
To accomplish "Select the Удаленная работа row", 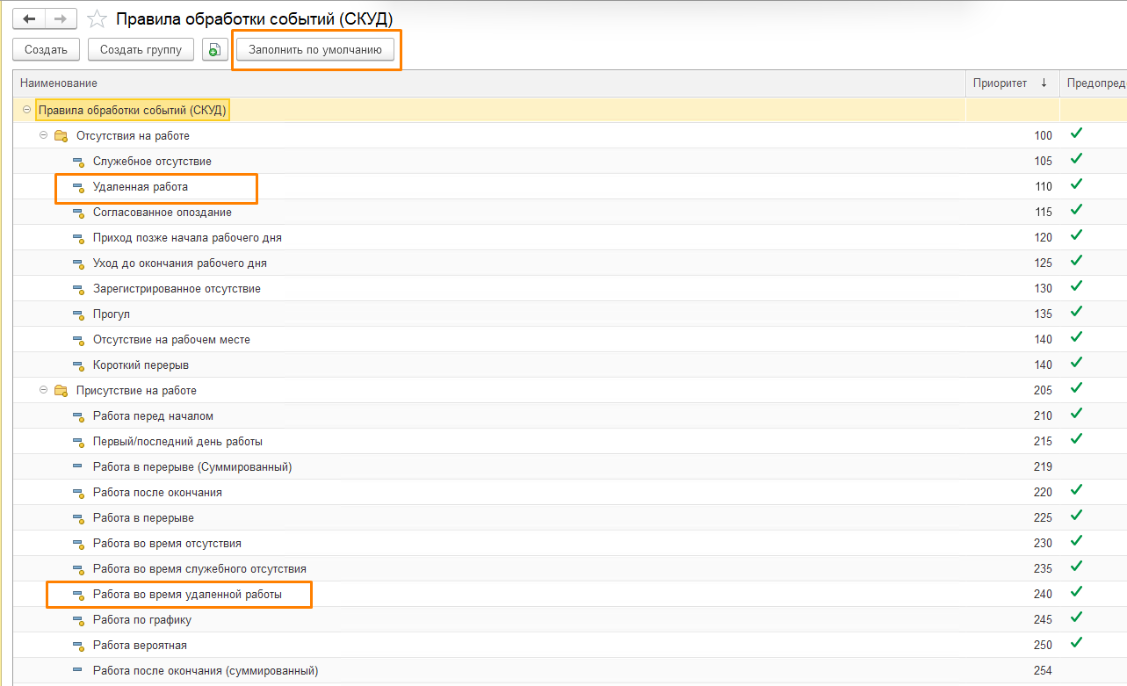I will pyautogui.click(x=140, y=187).
